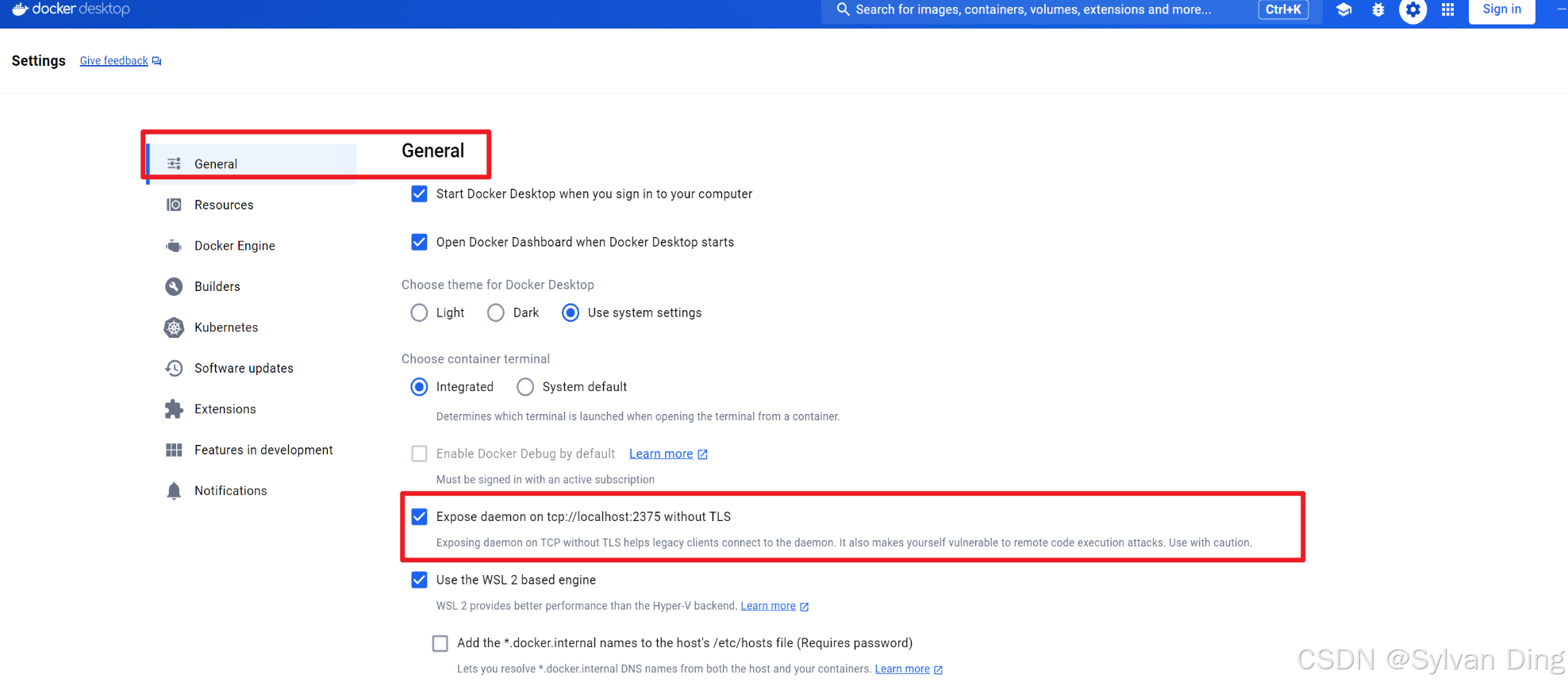Viewport: 1568px width, 686px height.
Task: Click the Features in development grid icon
Action: click(174, 450)
